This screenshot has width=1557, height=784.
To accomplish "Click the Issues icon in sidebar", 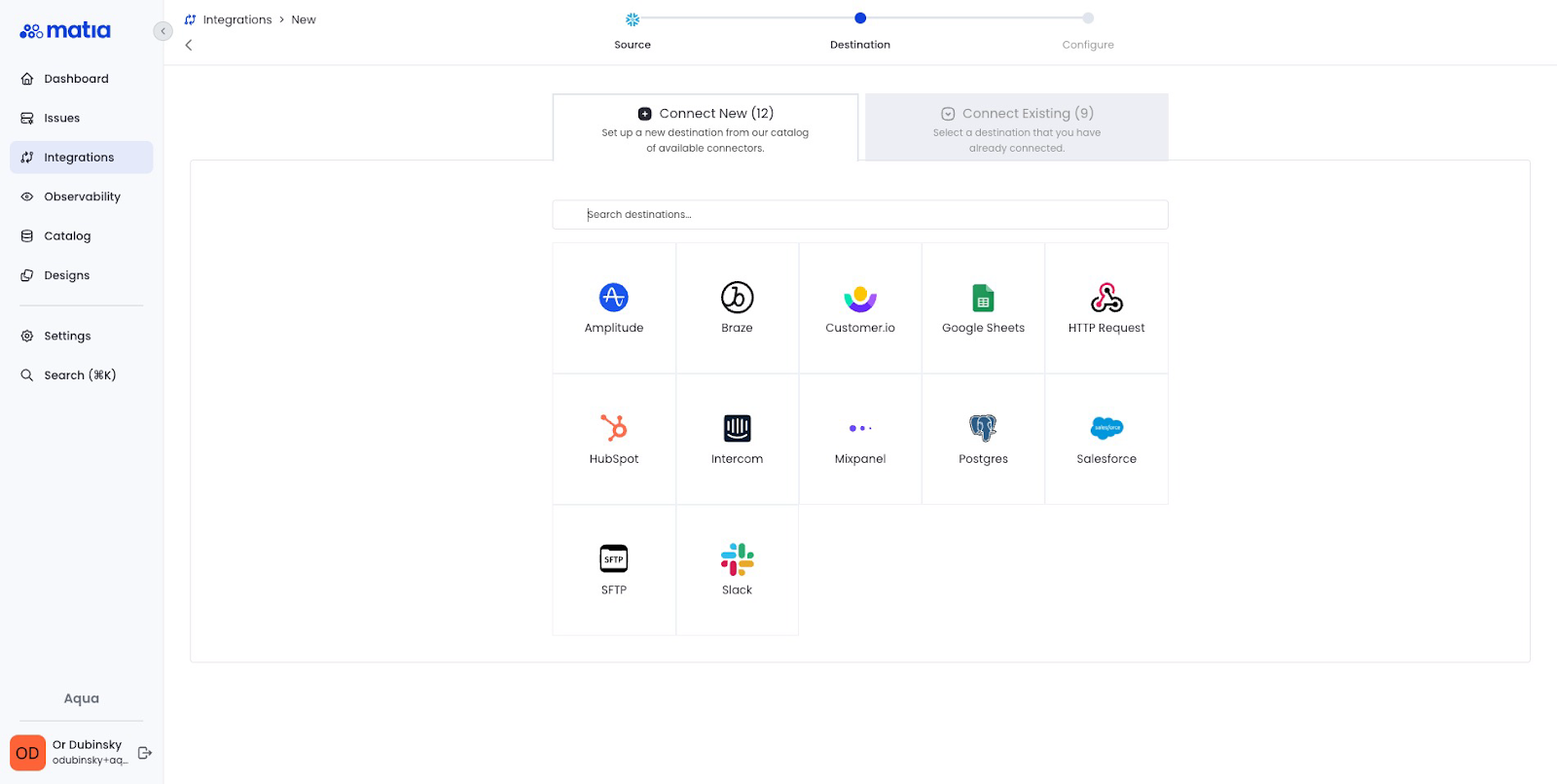I will pos(27,118).
